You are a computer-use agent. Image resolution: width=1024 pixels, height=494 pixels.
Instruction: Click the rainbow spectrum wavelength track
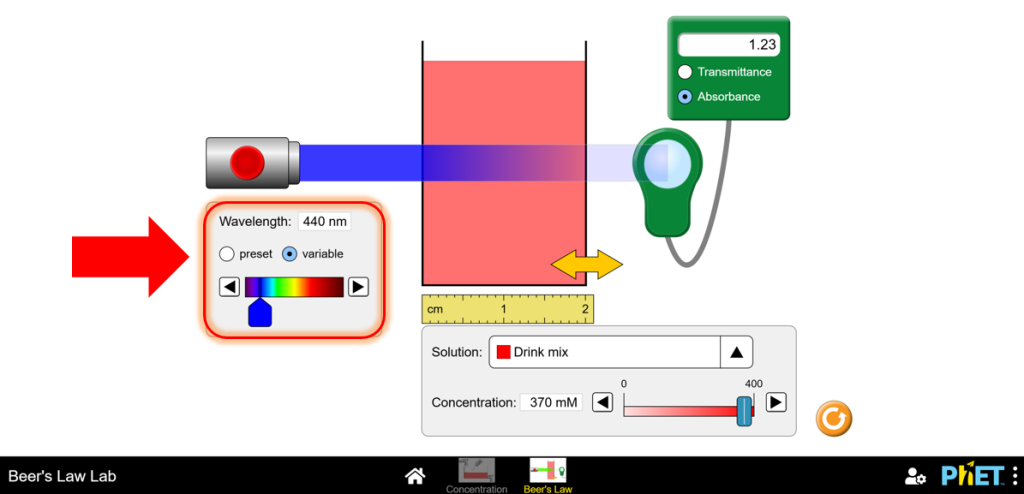[294, 287]
